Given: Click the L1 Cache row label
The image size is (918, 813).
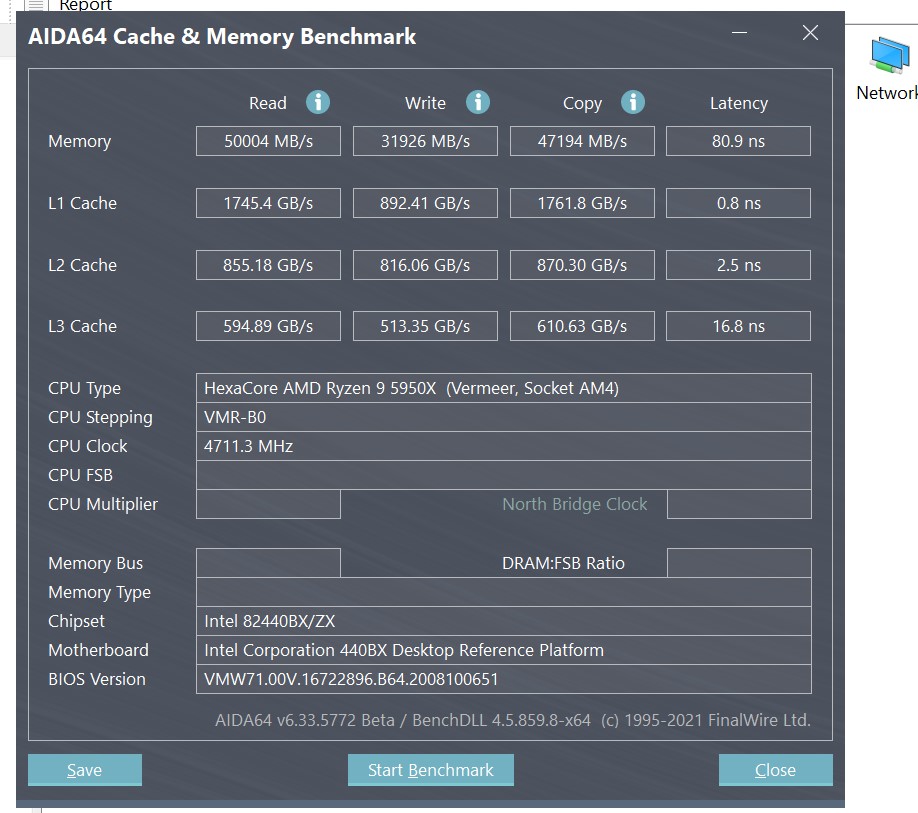Looking at the screenshot, I should (83, 203).
